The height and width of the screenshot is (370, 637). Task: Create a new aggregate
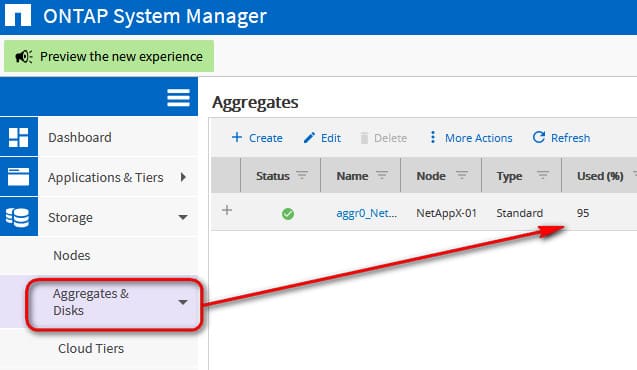[x=257, y=138]
